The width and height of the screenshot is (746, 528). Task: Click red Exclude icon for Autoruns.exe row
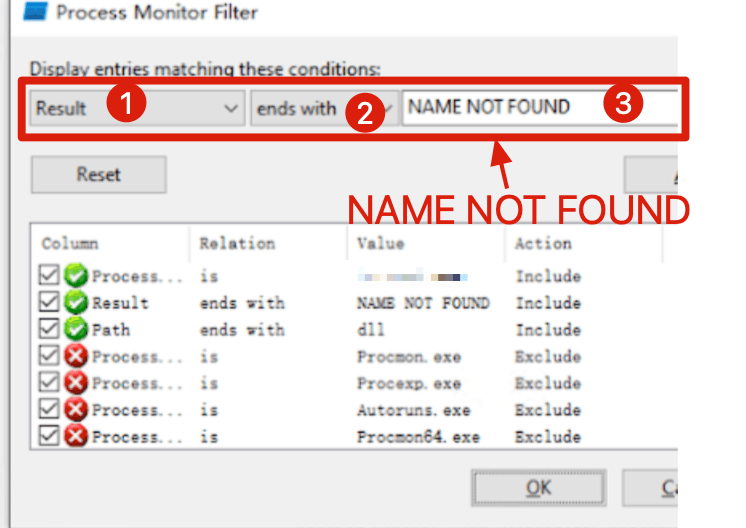76,410
